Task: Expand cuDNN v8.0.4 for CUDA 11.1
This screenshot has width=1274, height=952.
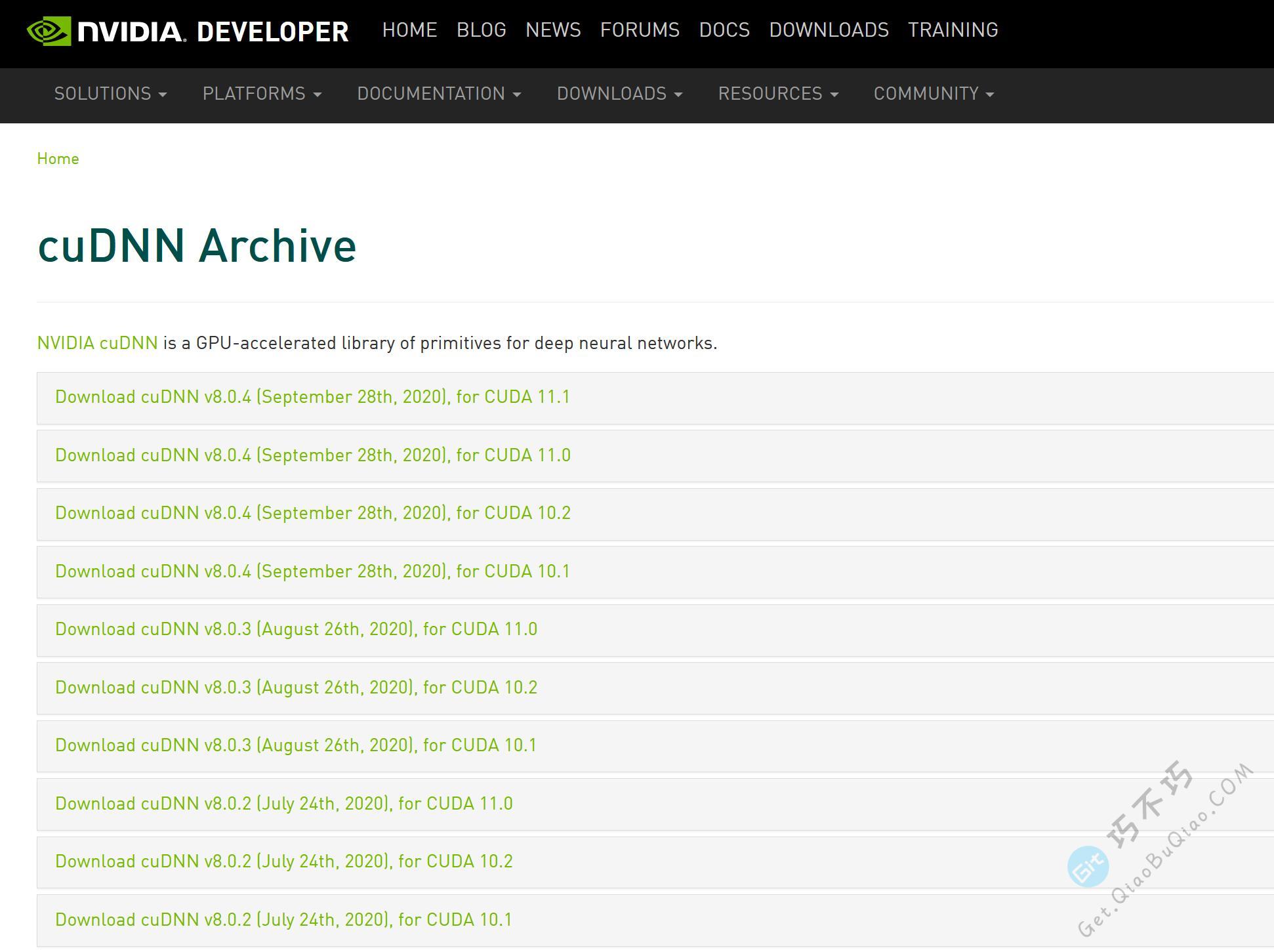Action: (x=312, y=397)
